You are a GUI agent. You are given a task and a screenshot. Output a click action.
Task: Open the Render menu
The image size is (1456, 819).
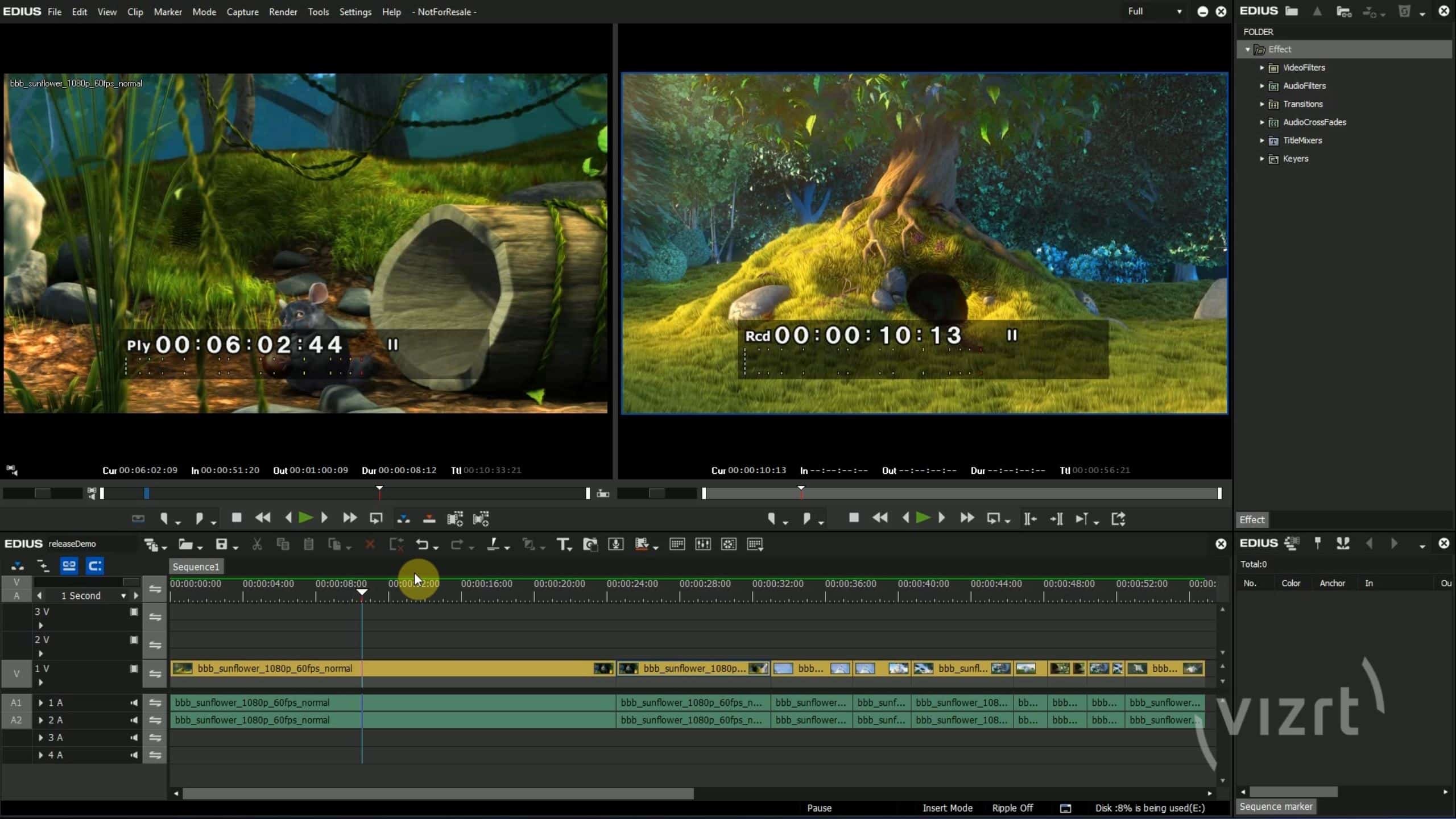tap(283, 11)
